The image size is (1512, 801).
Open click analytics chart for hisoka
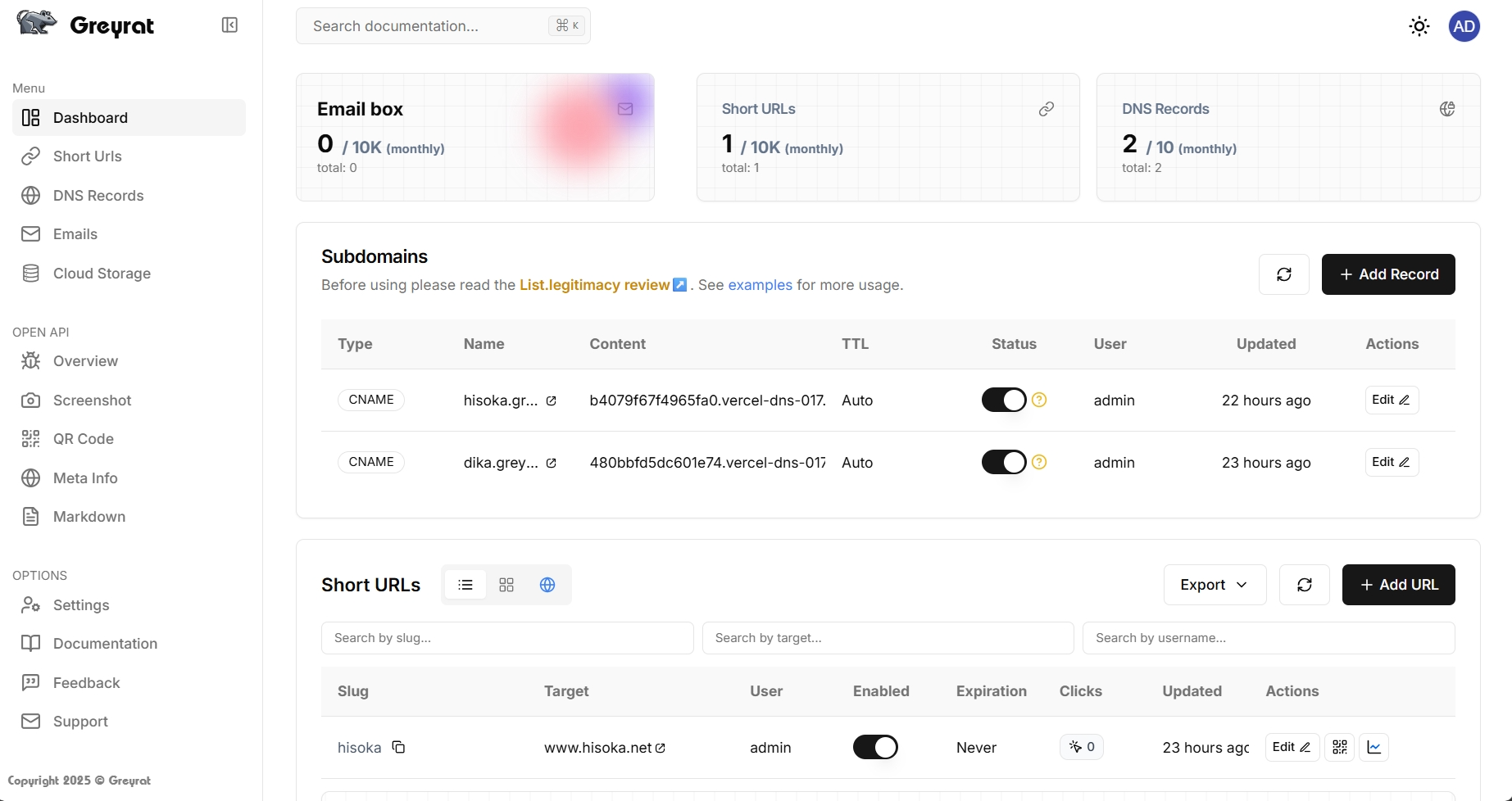[x=1374, y=747]
